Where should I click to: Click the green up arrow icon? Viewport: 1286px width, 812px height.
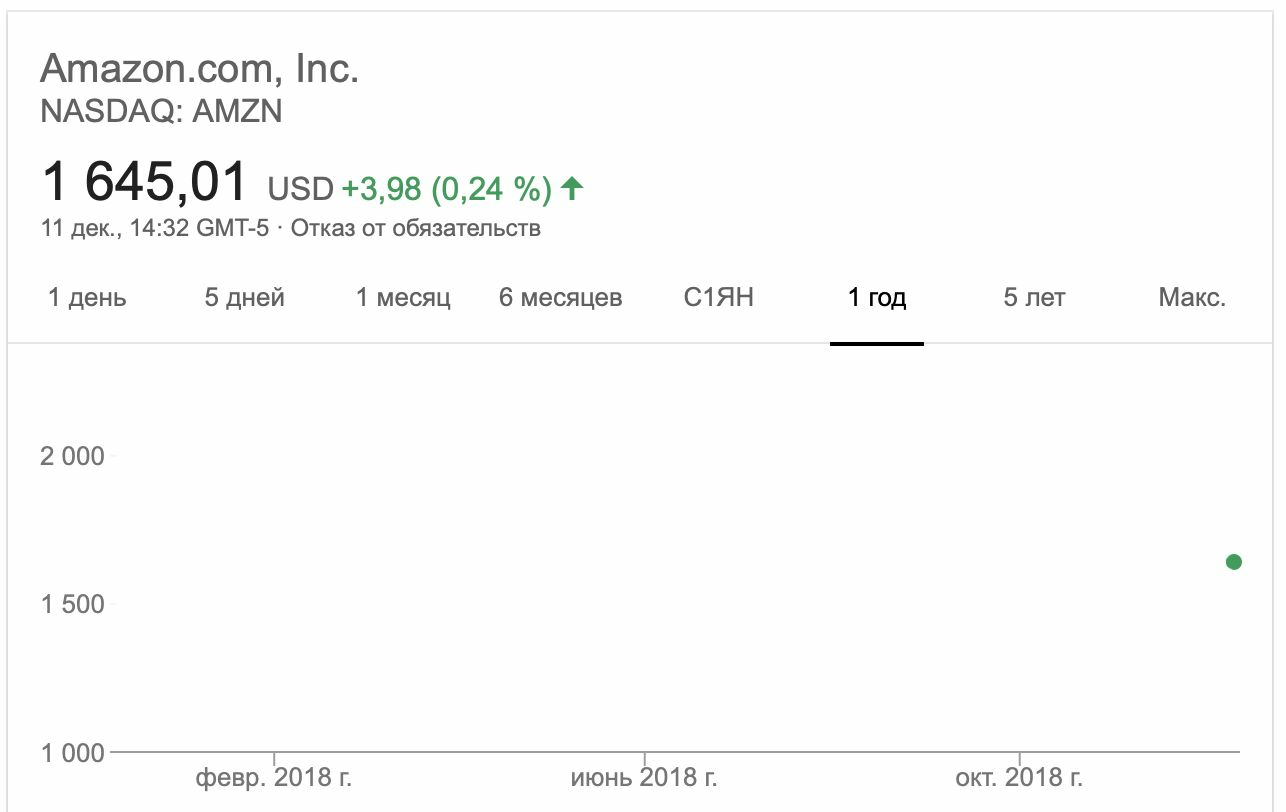(571, 188)
